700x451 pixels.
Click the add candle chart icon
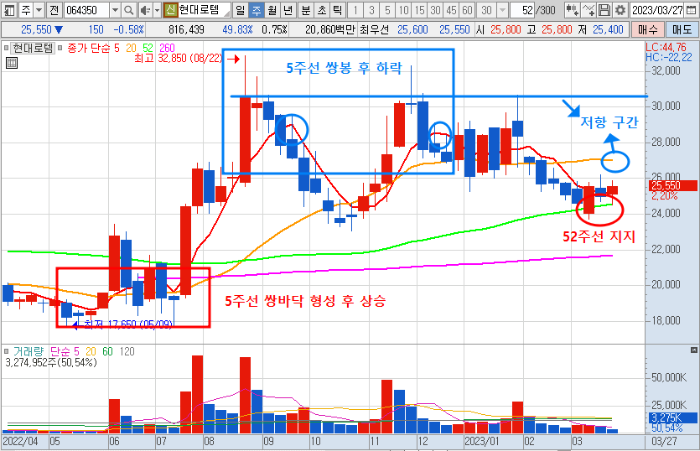tap(572, 9)
